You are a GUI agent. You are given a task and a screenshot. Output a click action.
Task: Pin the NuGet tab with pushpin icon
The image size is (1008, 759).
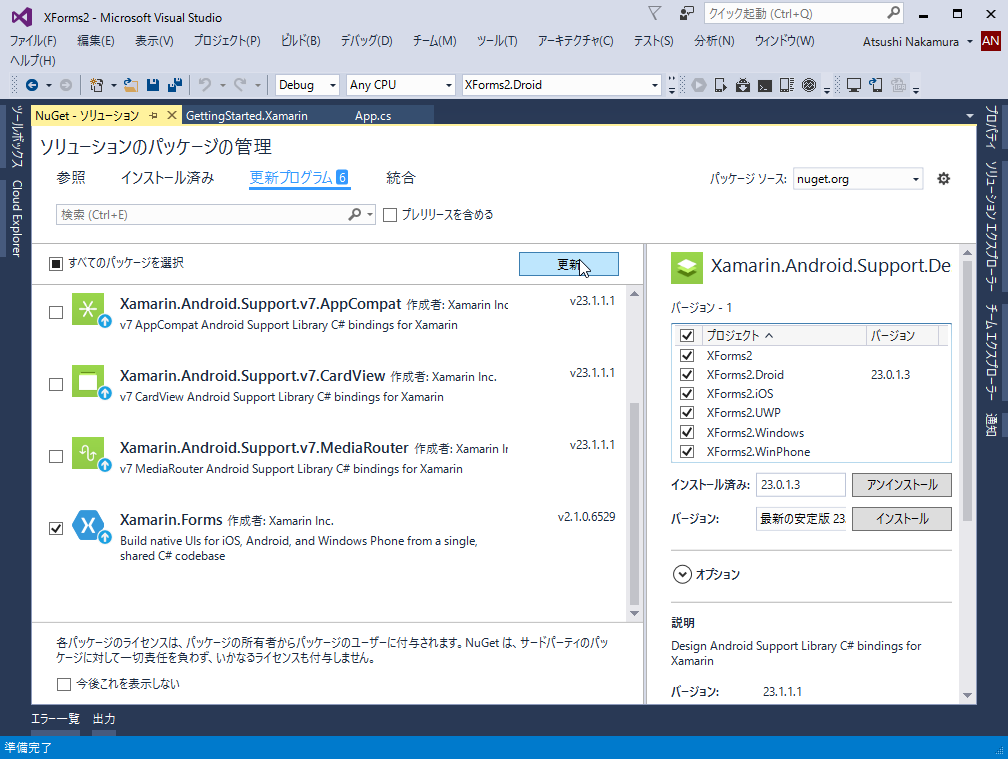(153, 116)
